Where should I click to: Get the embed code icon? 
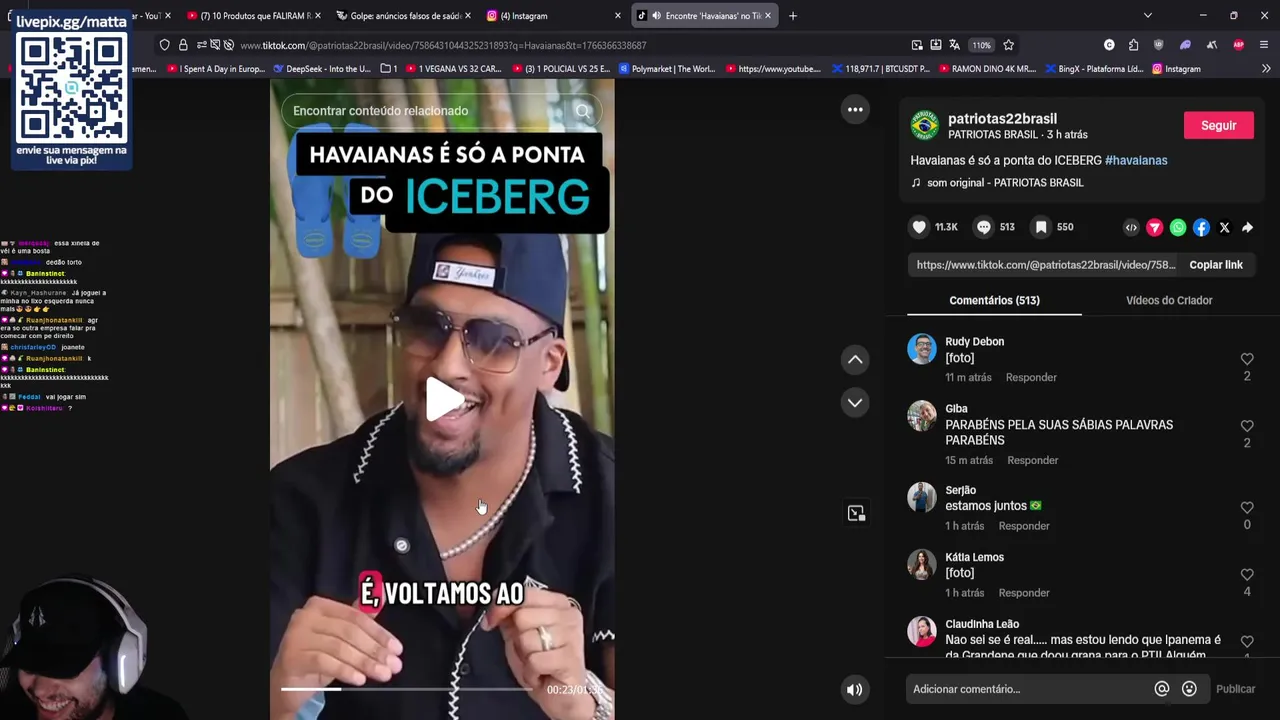(1131, 228)
